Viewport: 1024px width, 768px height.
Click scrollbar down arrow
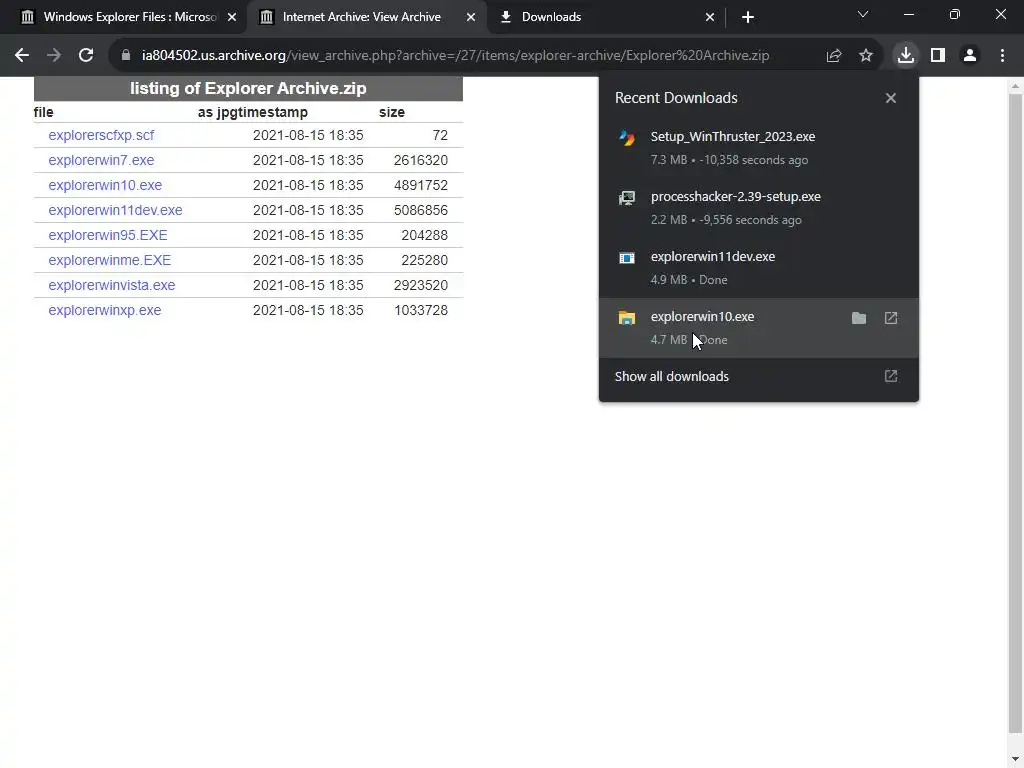(x=1015, y=760)
